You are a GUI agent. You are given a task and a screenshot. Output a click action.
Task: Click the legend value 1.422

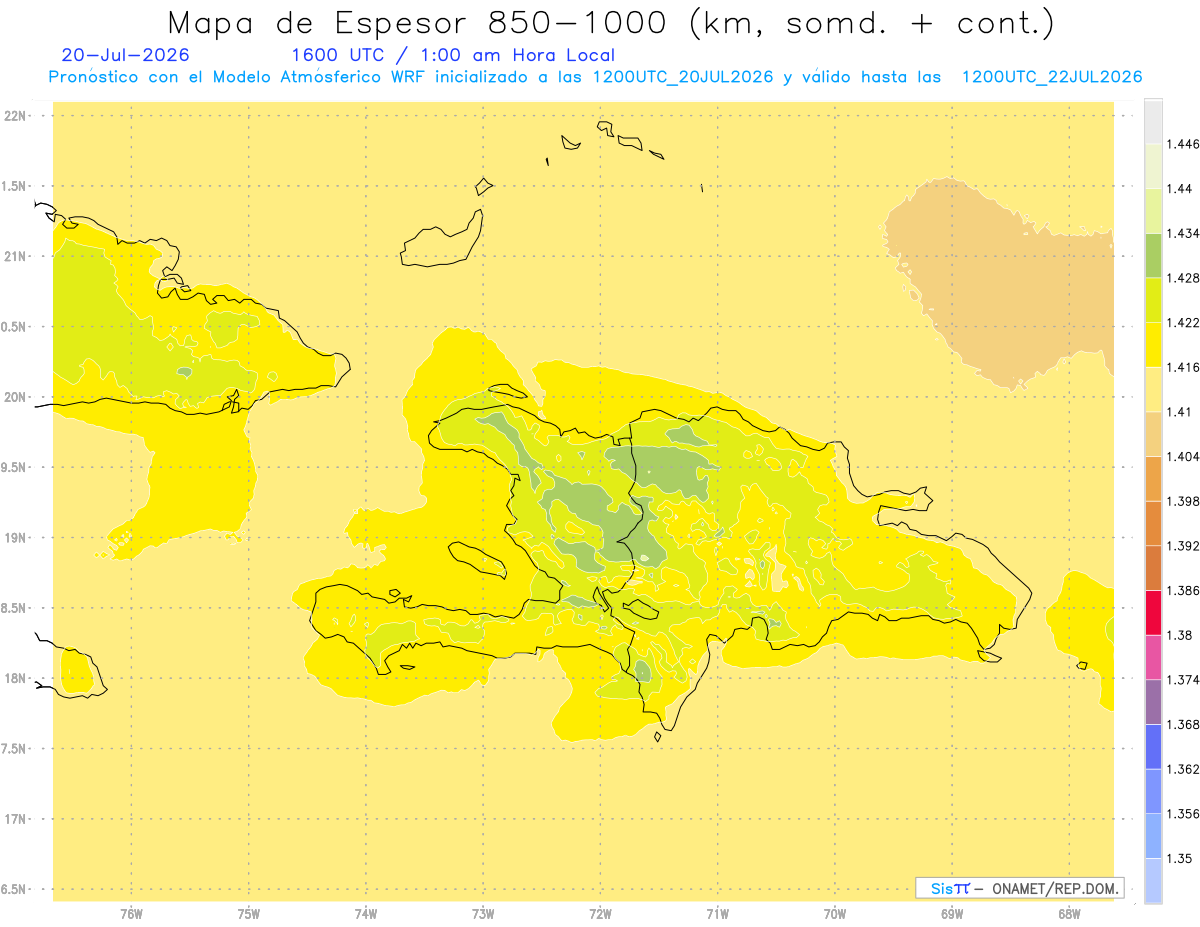(1184, 322)
